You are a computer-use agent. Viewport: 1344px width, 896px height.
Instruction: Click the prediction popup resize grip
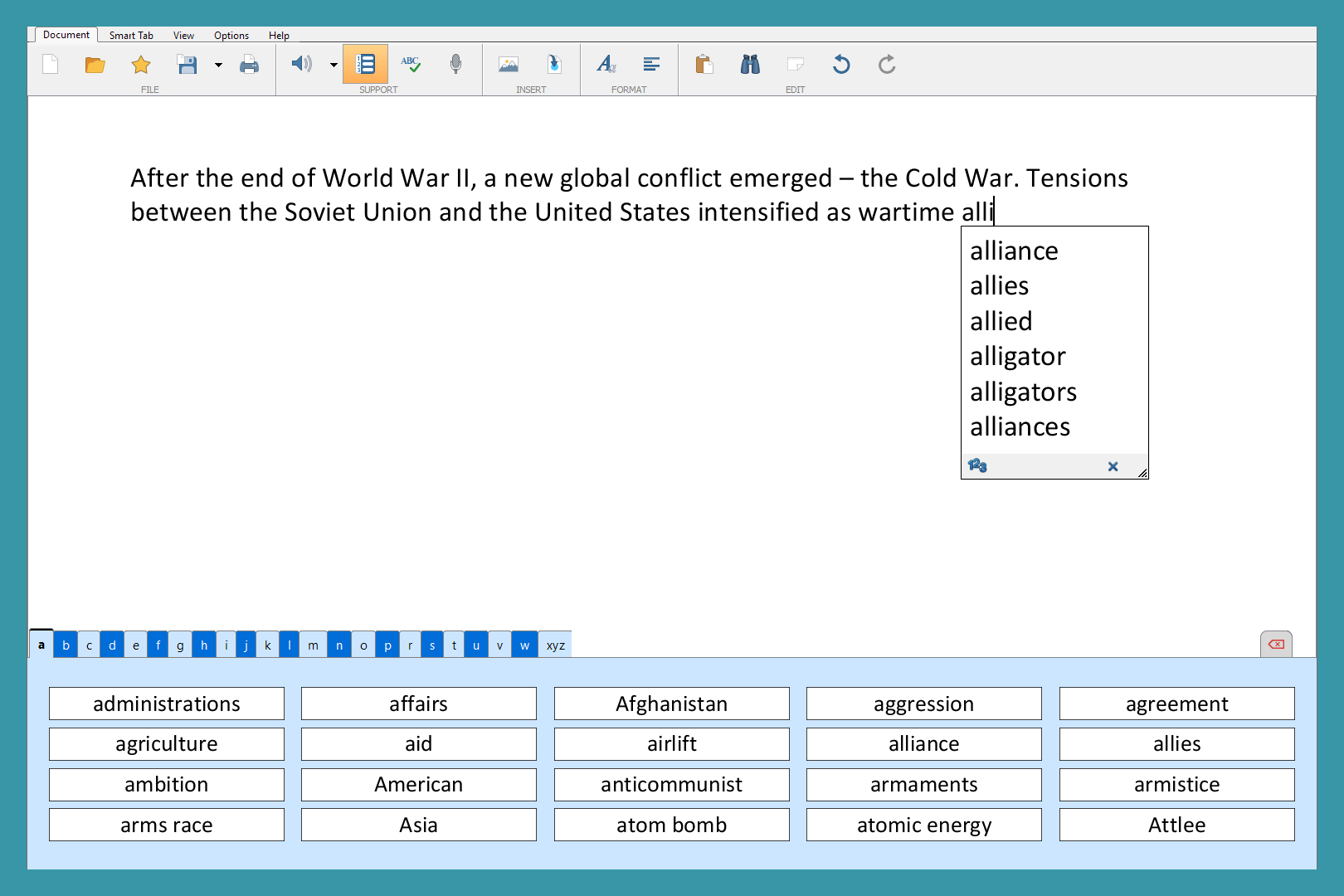(x=1142, y=473)
